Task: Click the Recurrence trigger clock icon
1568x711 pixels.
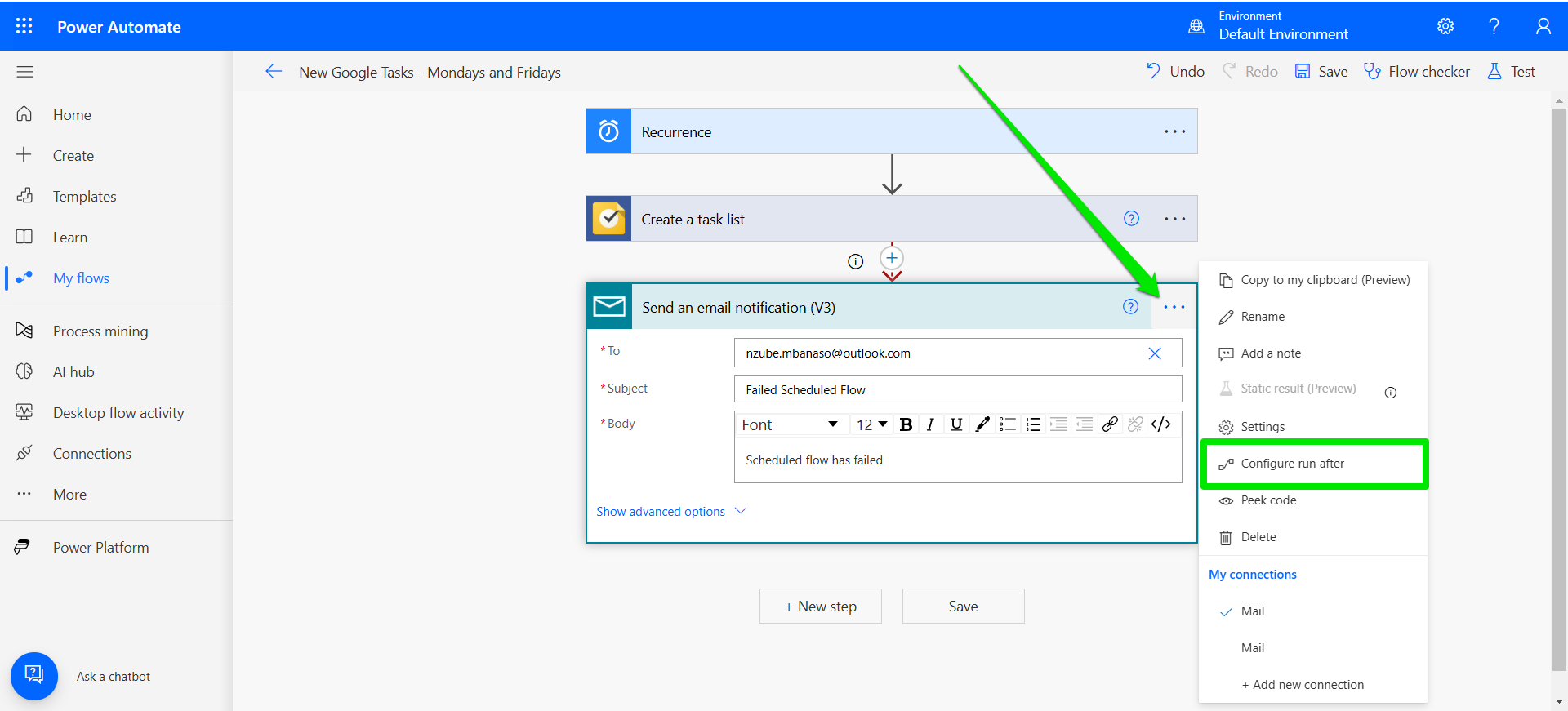Action: pos(608,131)
